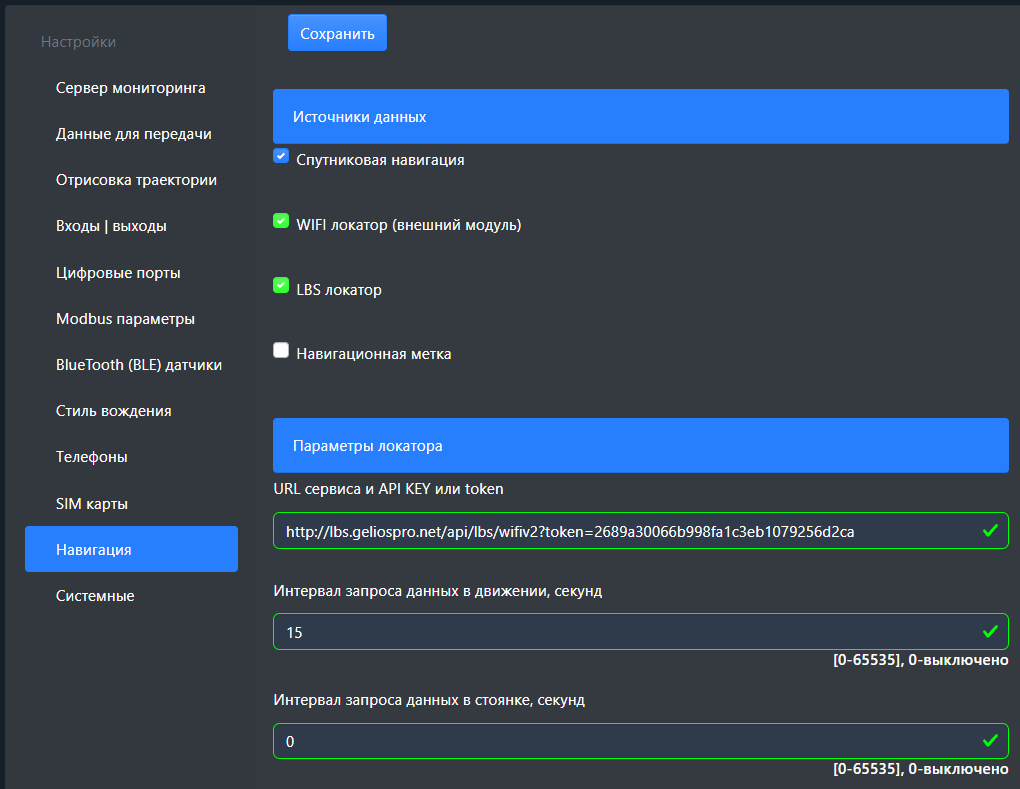Select the active Навигация menu item
The height and width of the screenshot is (789, 1020).
(x=131, y=549)
